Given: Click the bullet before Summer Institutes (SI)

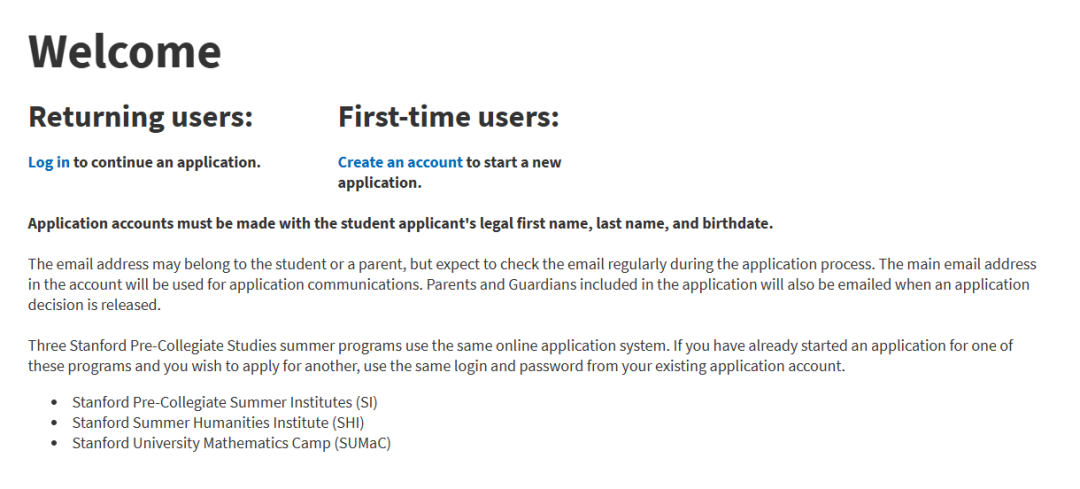Looking at the screenshot, I should point(54,403).
